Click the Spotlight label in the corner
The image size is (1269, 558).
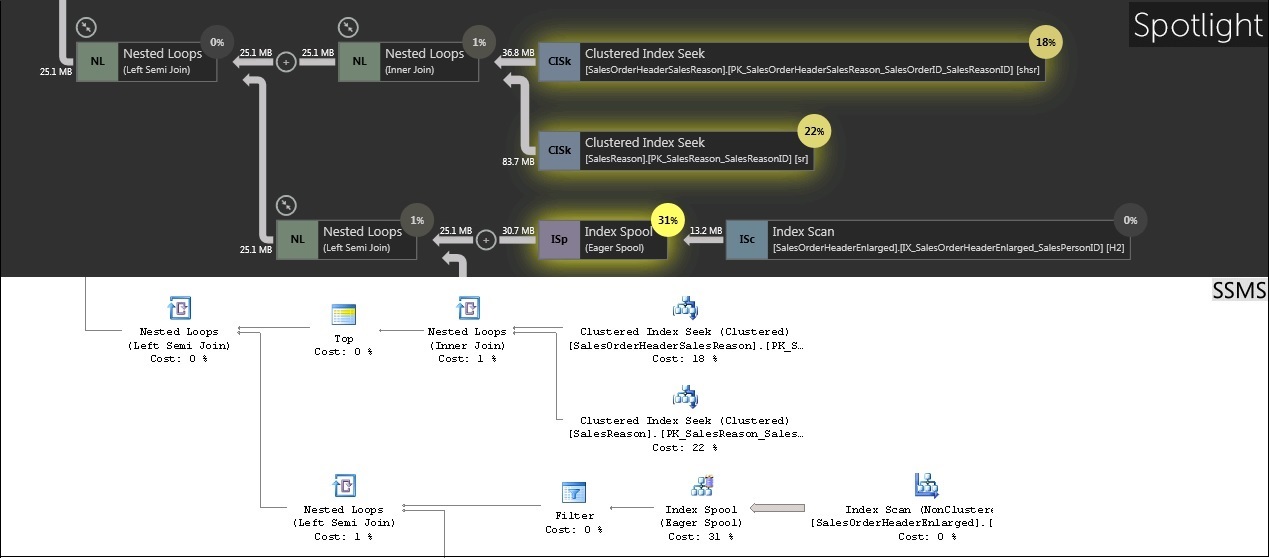tap(1198, 25)
